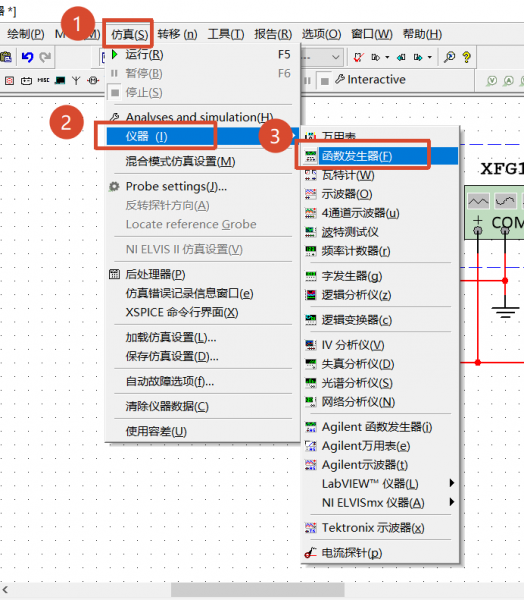Click the yellow help question mark icon
The image size is (524, 600).
[x=466, y=57]
